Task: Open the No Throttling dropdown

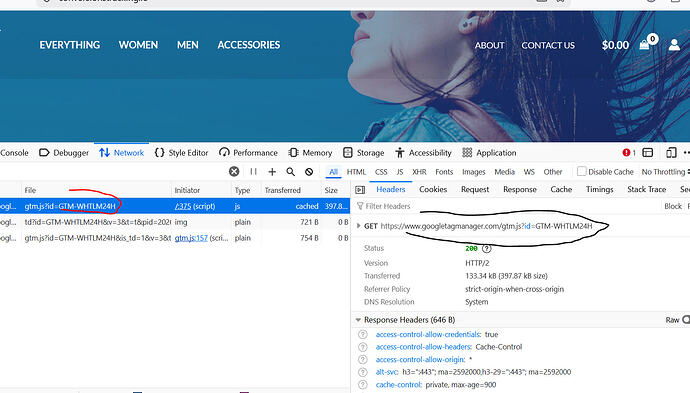Action: tap(665, 172)
